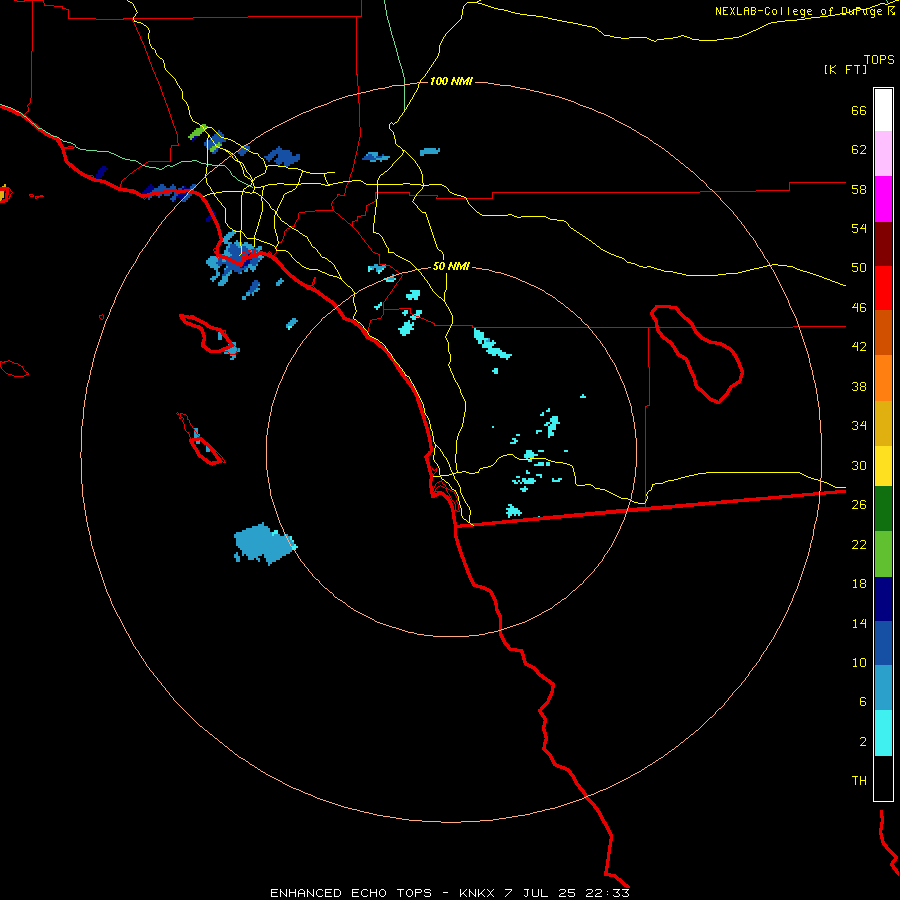
Task: Click the navy 18 kft legend swatch
Action: pyautogui.click(x=883, y=599)
